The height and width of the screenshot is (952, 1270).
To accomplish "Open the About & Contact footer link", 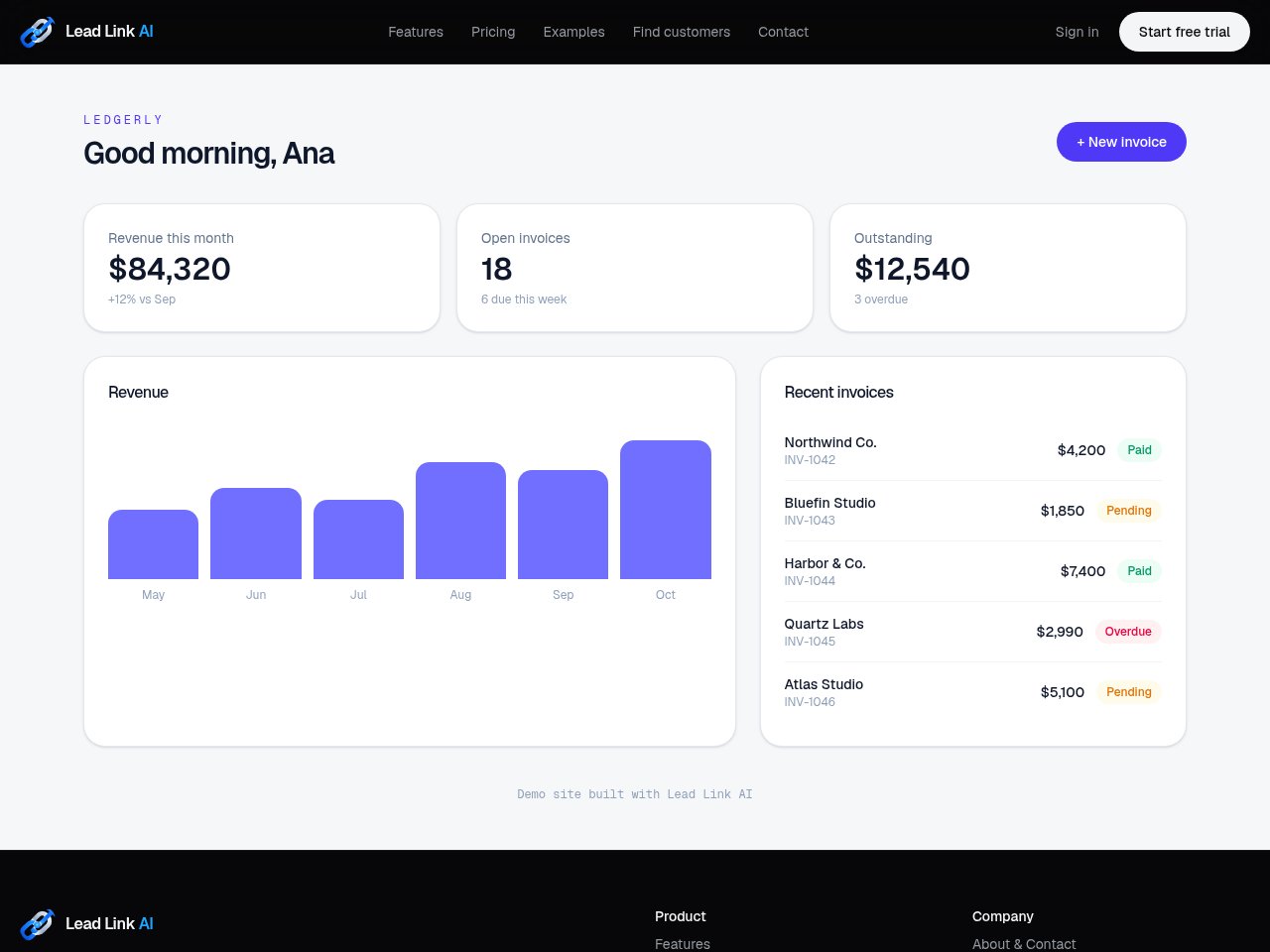I will coord(1024,944).
